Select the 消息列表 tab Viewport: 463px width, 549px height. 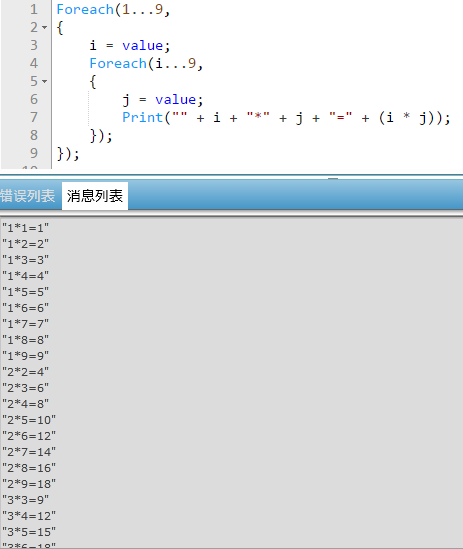pyautogui.click(x=95, y=196)
